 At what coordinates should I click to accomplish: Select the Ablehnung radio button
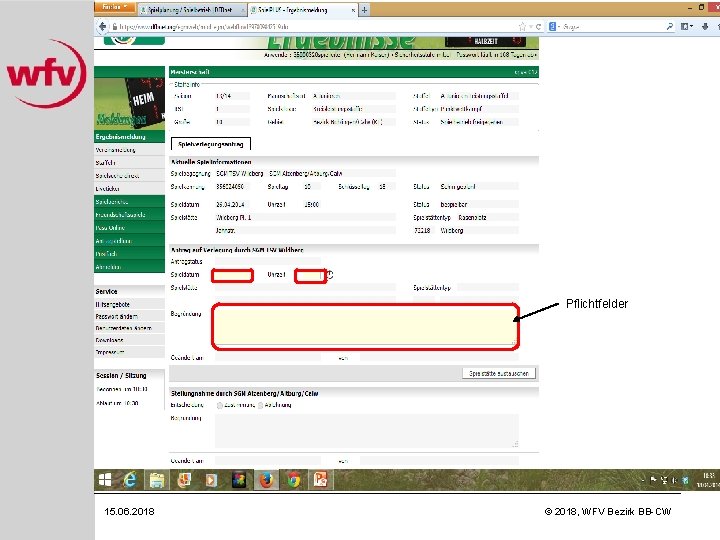(x=260, y=405)
